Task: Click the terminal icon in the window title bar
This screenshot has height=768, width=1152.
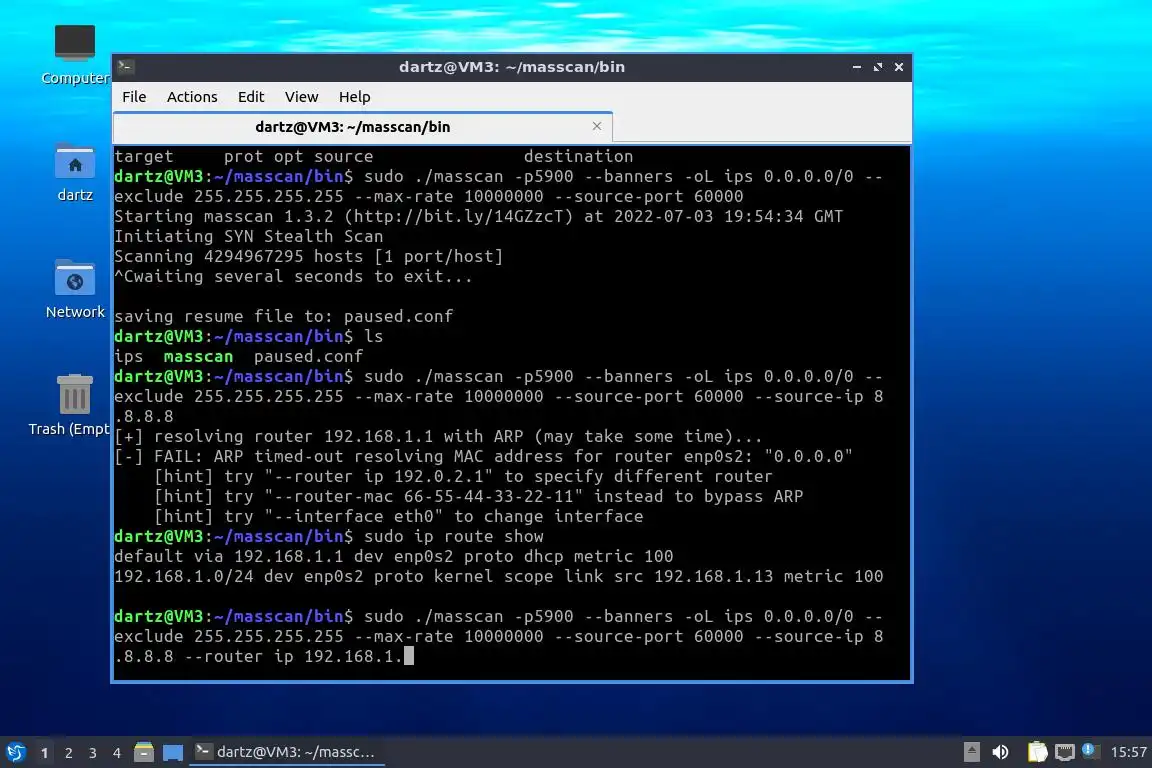Action: pyautogui.click(x=126, y=67)
